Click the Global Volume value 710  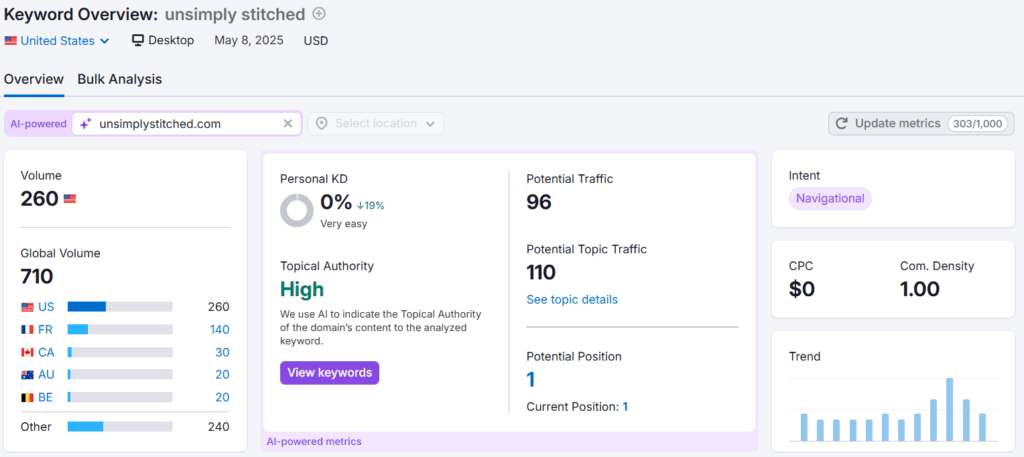click(37, 277)
